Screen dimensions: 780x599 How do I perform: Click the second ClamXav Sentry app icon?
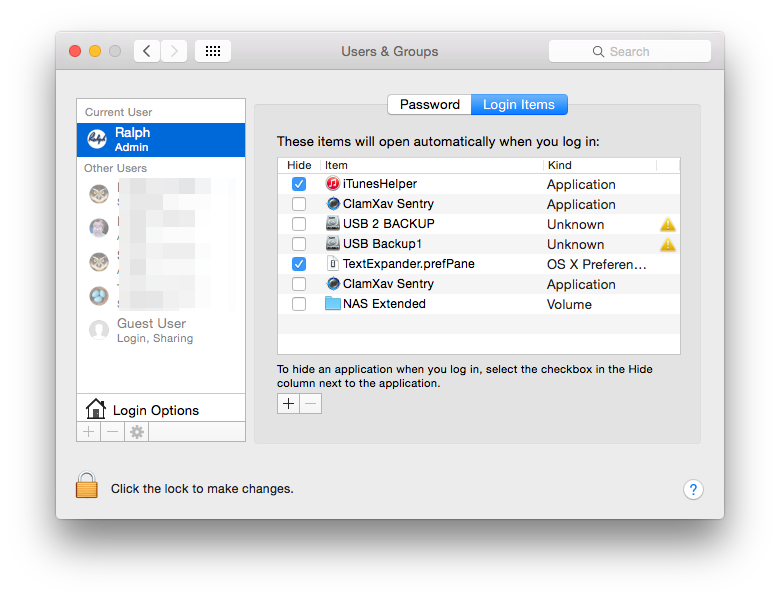click(x=333, y=284)
